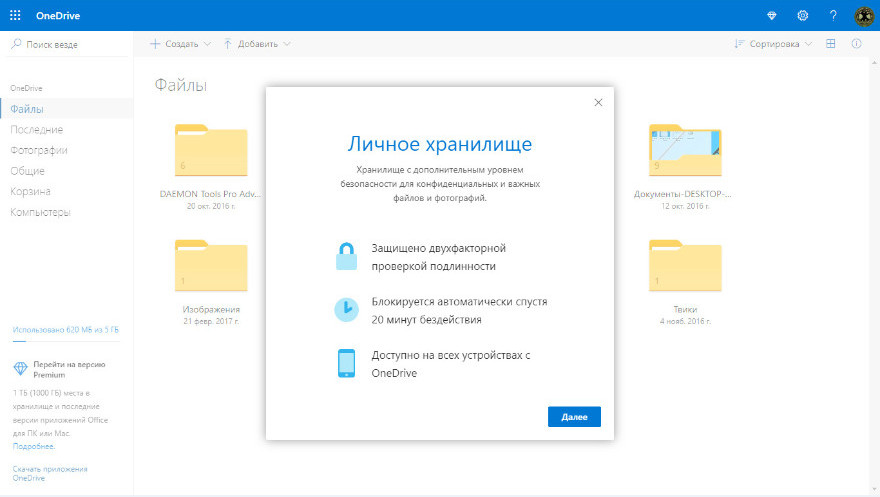Expand the Создать dropdown menu
The height and width of the screenshot is (497, 880).
(181, 44)
